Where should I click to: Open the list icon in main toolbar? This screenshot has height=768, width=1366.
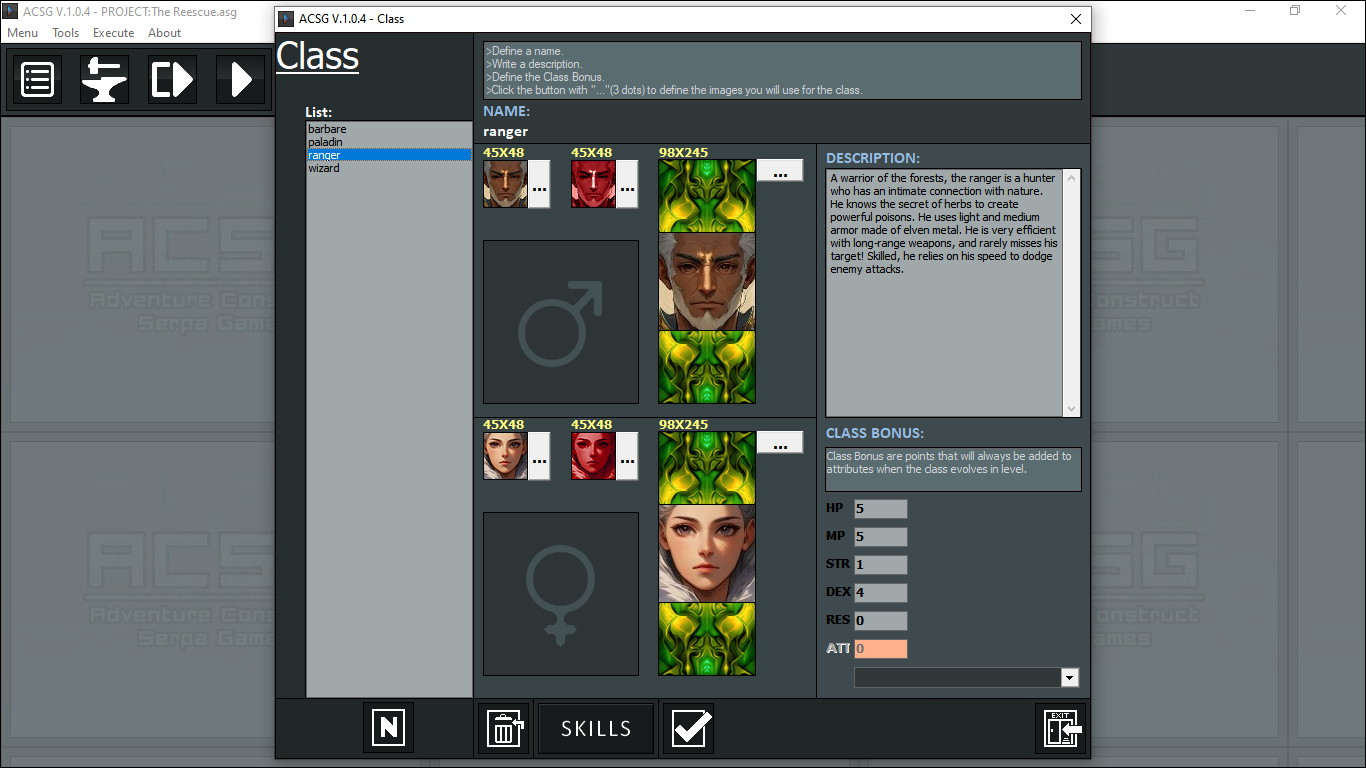37,79
